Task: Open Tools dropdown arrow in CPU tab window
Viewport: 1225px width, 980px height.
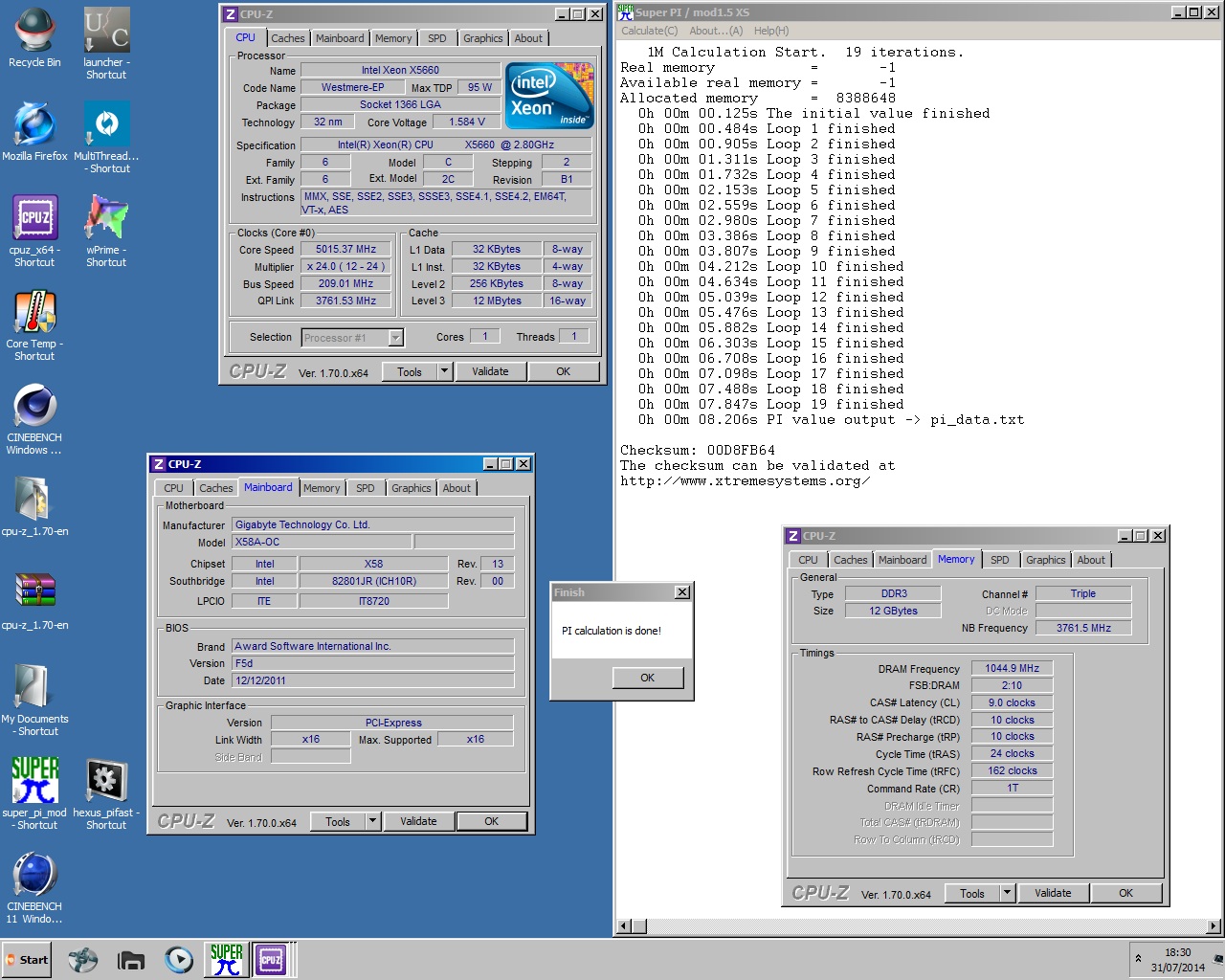Action: [x=444, y=371]
